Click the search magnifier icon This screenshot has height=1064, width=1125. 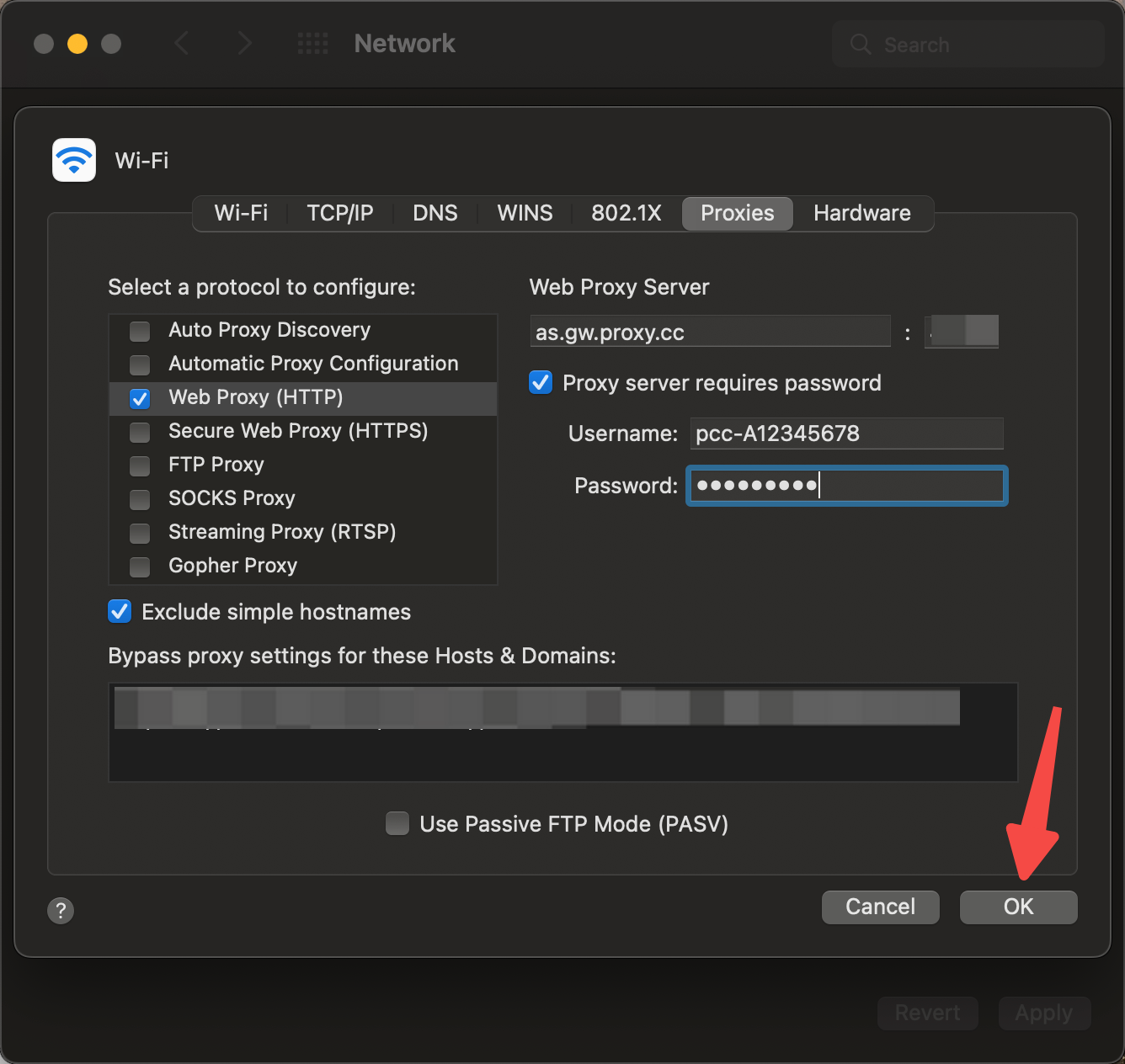point(860,44)
